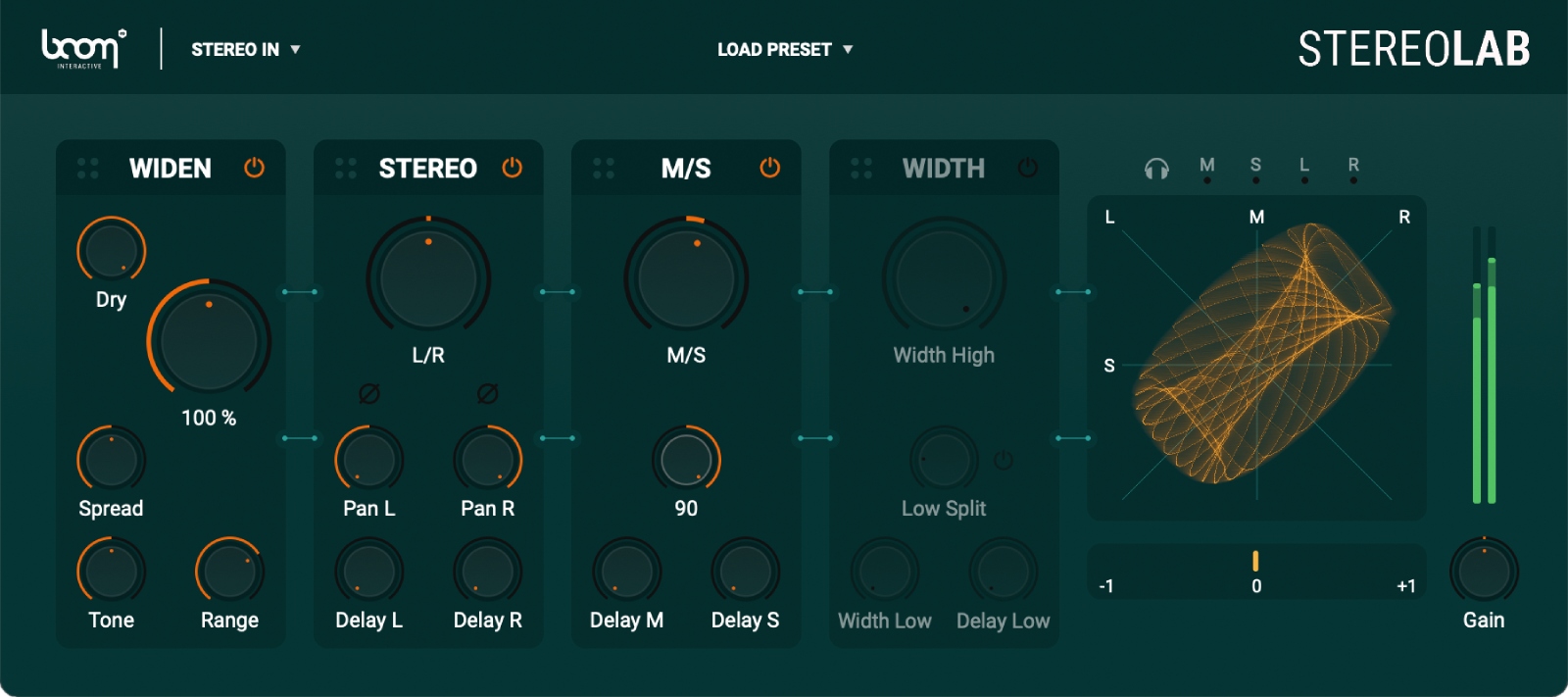Open the STEREO IN dropdown
1568x697 pixels.
(245, 49)
